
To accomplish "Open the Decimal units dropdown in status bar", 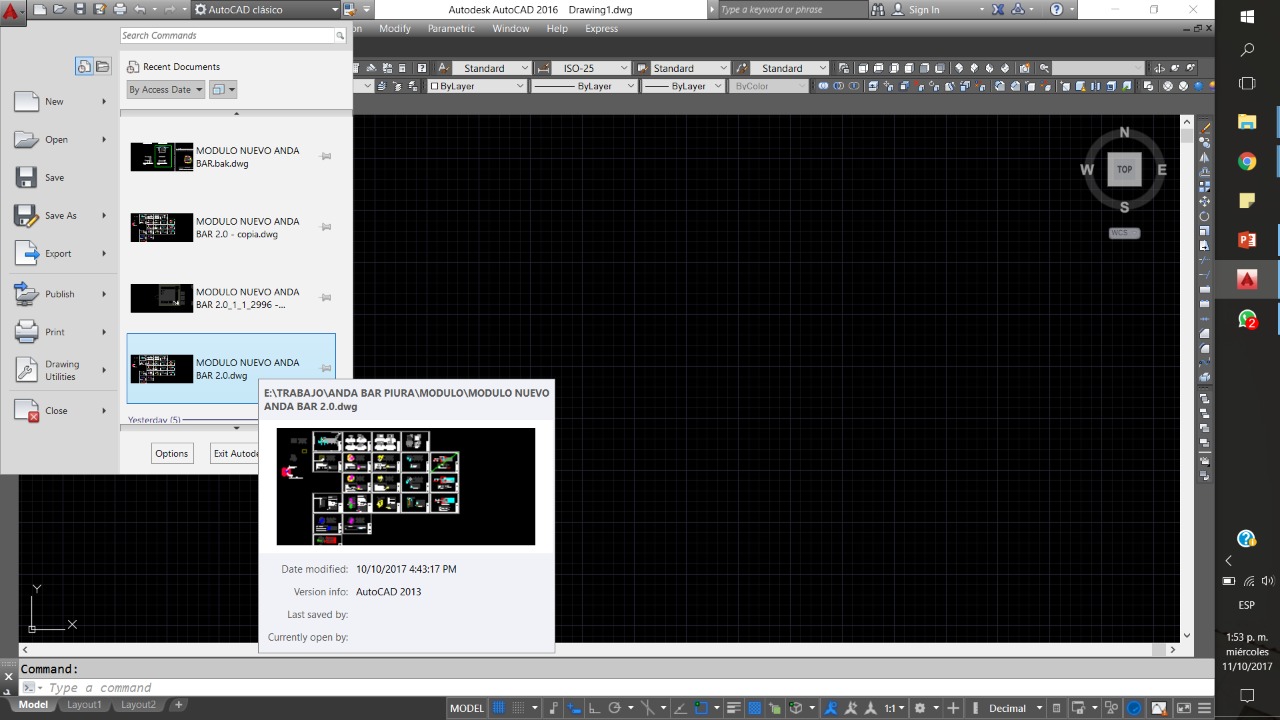I will click(1014, 708).
